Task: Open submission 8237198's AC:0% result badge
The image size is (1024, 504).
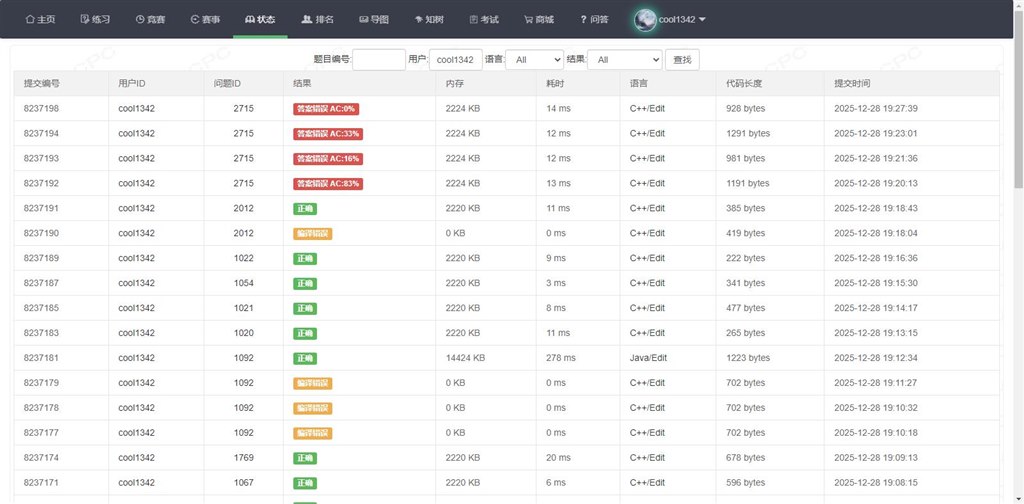Action: 327,108
